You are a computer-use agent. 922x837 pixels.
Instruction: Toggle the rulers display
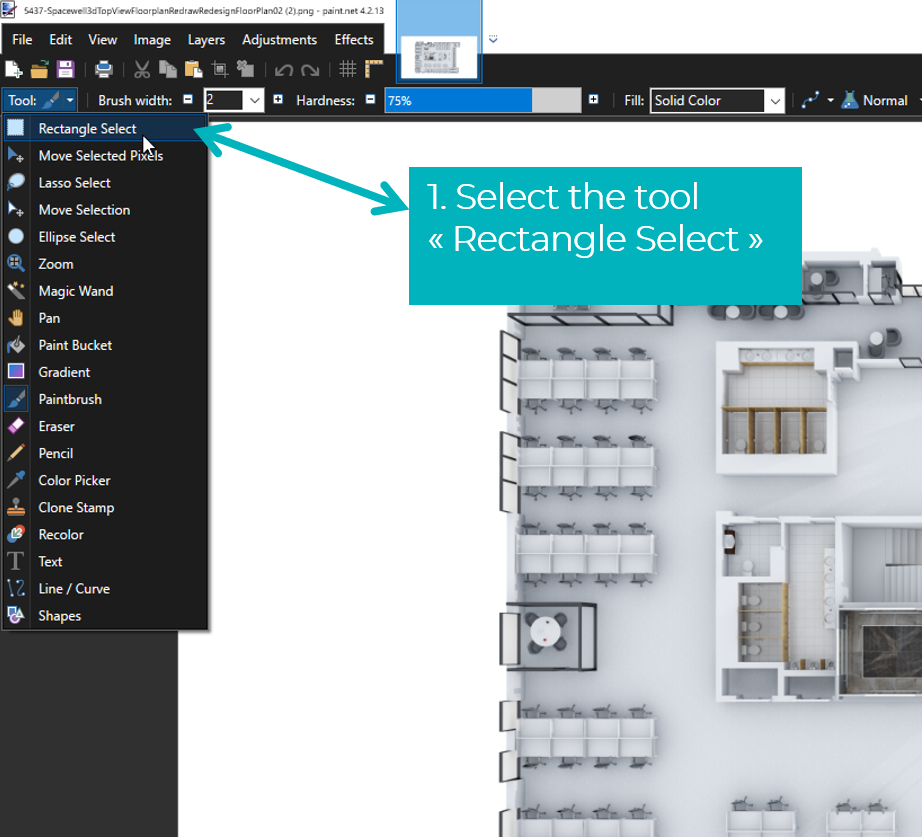tap(373, 69)
